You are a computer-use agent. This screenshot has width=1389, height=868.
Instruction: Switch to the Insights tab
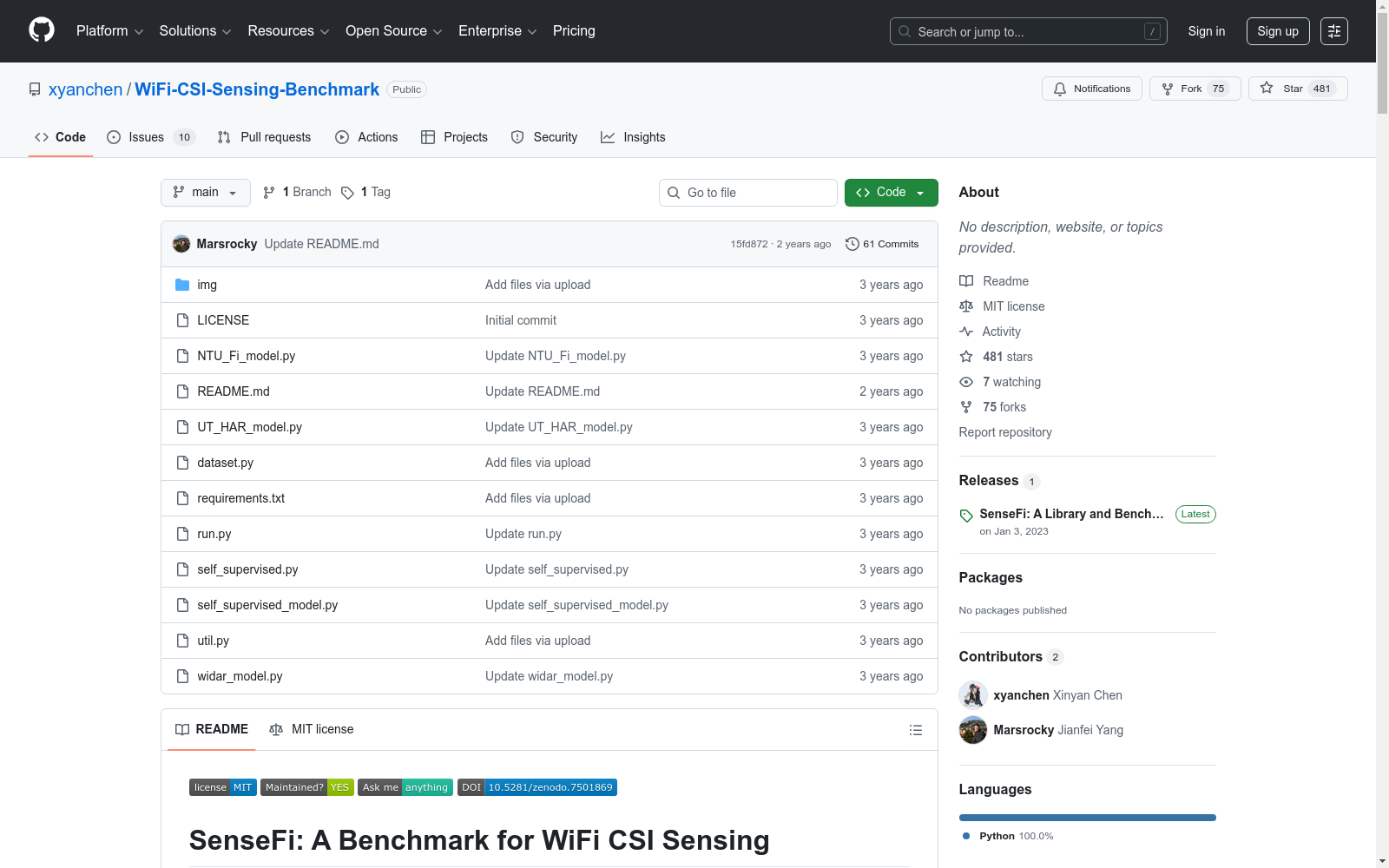point(633,137)
